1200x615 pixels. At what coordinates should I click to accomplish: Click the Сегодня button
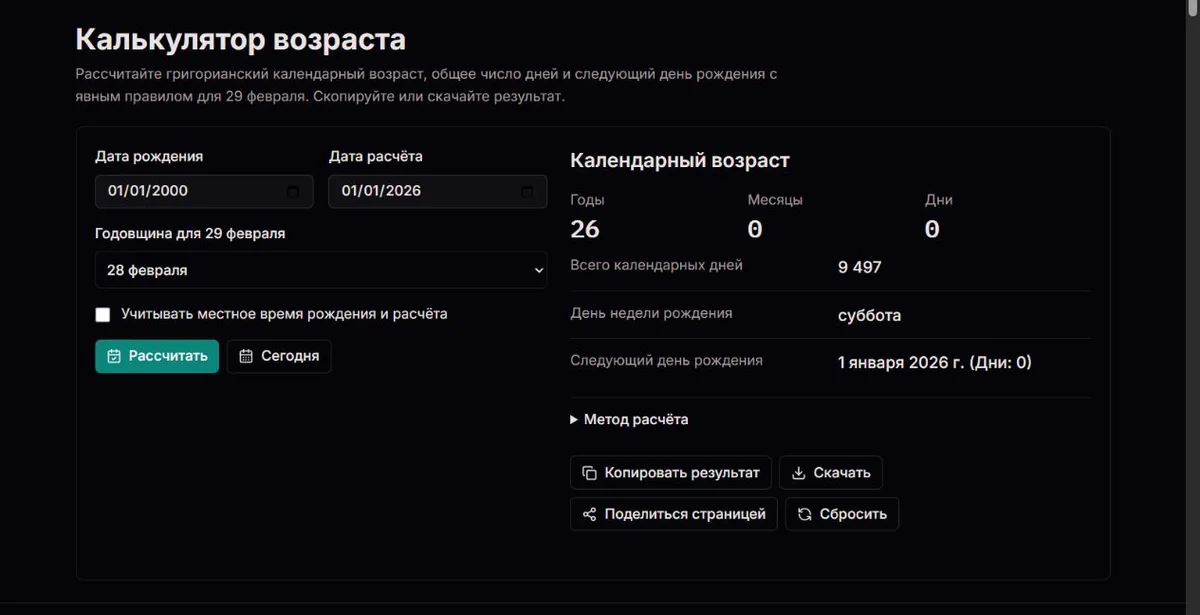pyautogui.click(x=279, y=356)
